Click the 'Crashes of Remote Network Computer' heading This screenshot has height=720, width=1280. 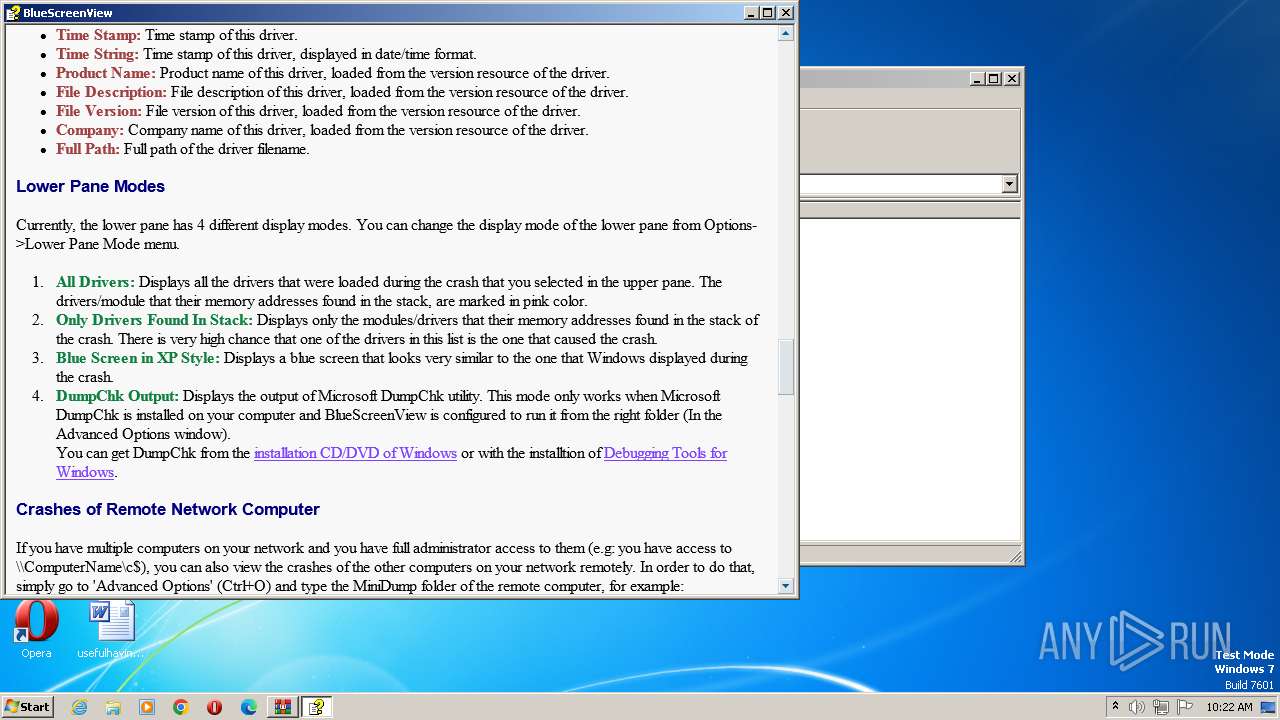click(168, 510)
